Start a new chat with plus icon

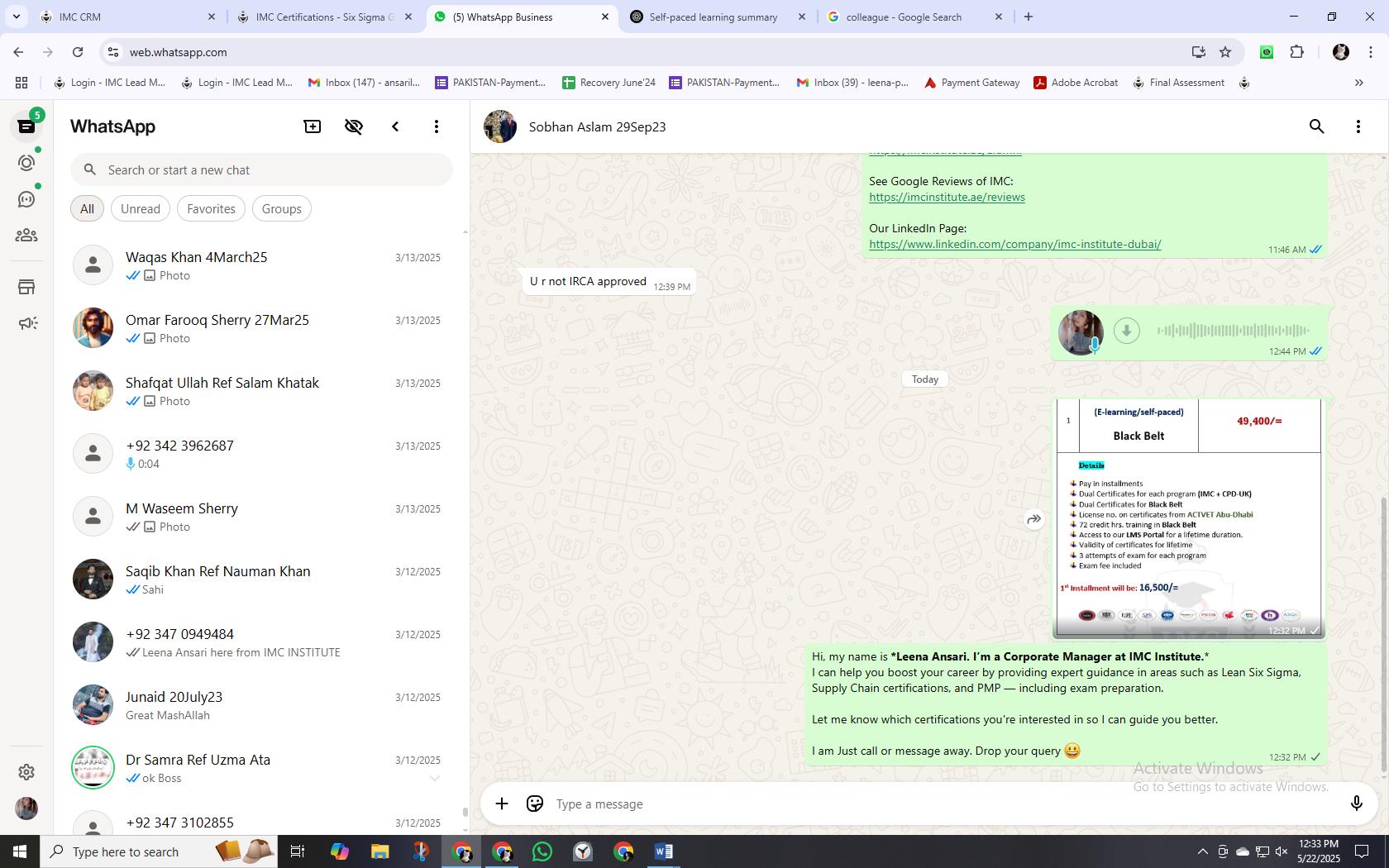click(313, 126)
